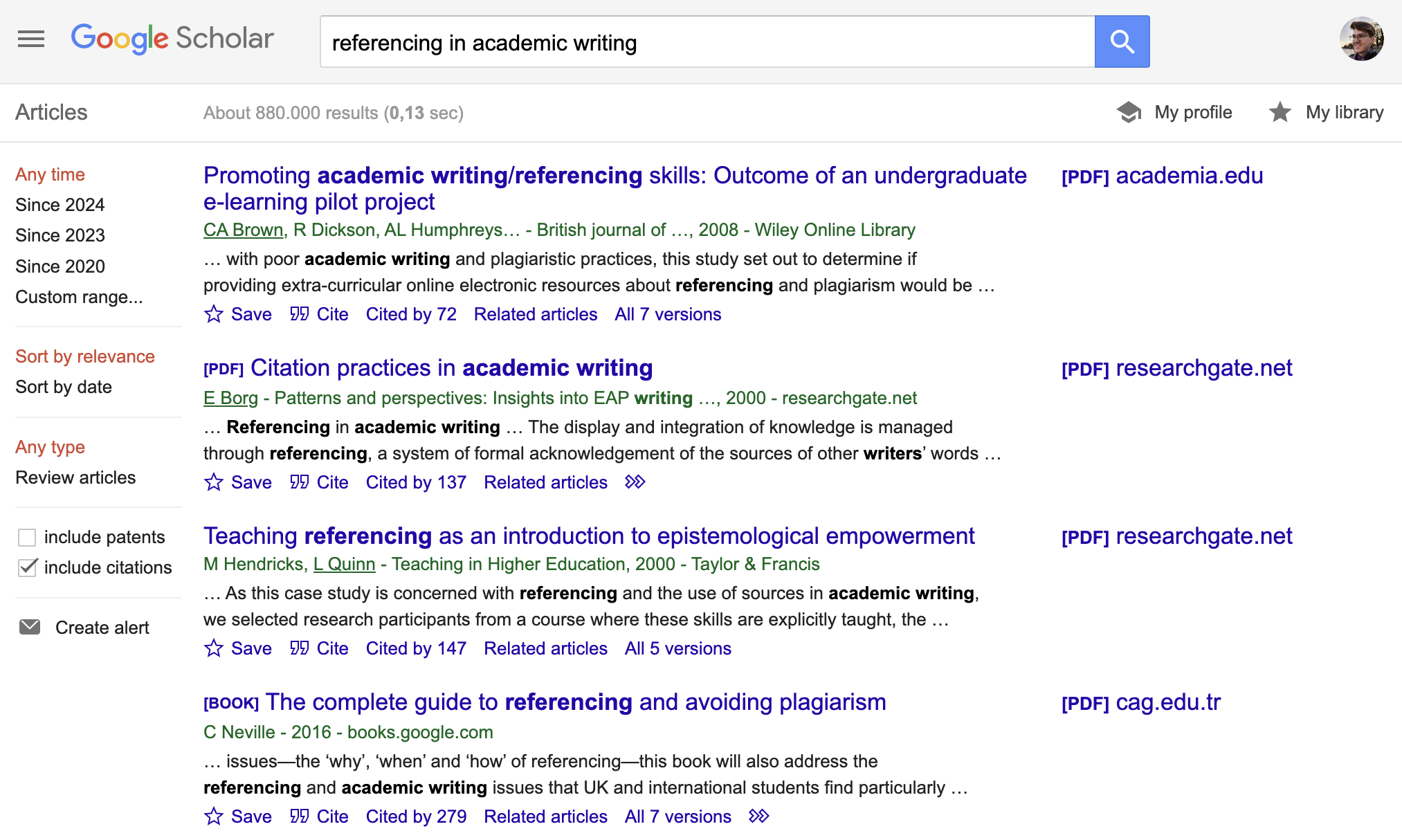Click the blue search magnifier button
This screenshot has height=840, width=1402.
(x=1122, y=42)
